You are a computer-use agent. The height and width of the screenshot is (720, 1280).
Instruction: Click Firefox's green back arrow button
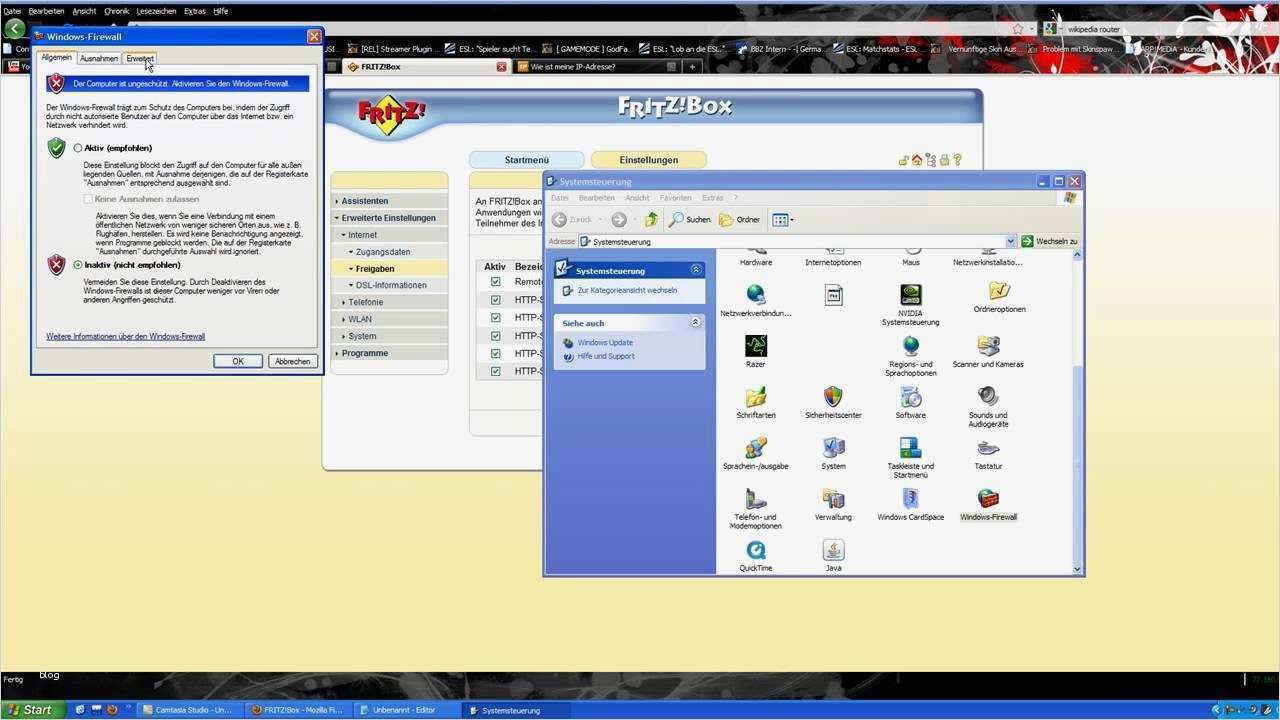14,28
